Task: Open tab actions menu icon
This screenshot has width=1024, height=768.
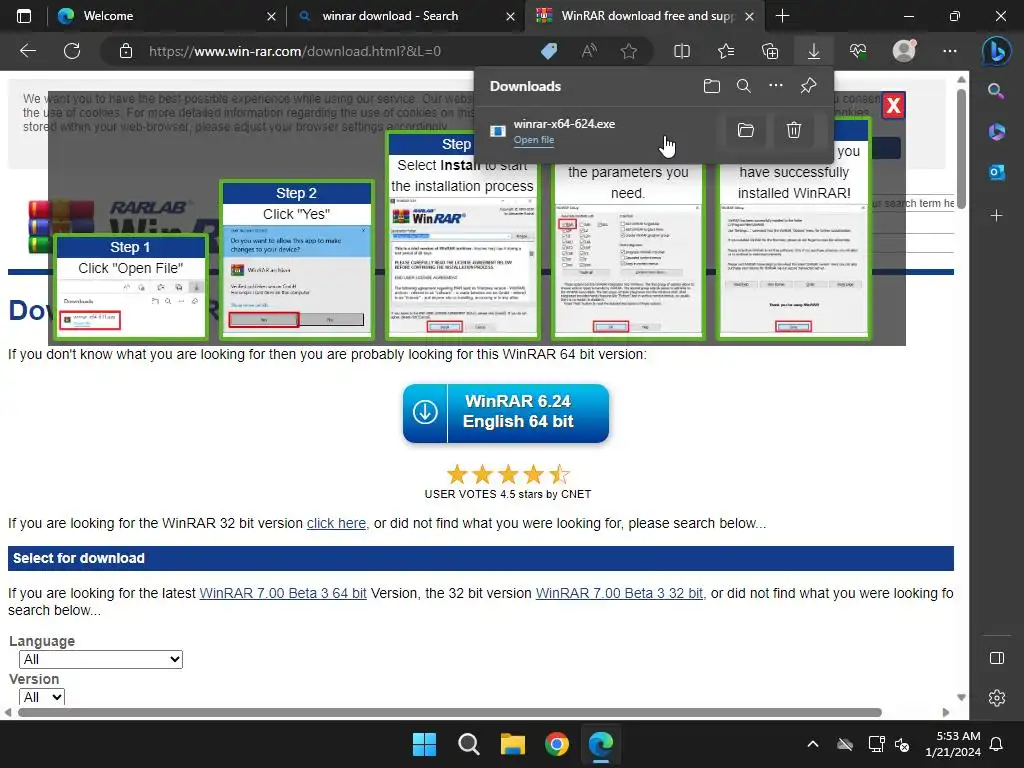Action: (x=24, y=16)
